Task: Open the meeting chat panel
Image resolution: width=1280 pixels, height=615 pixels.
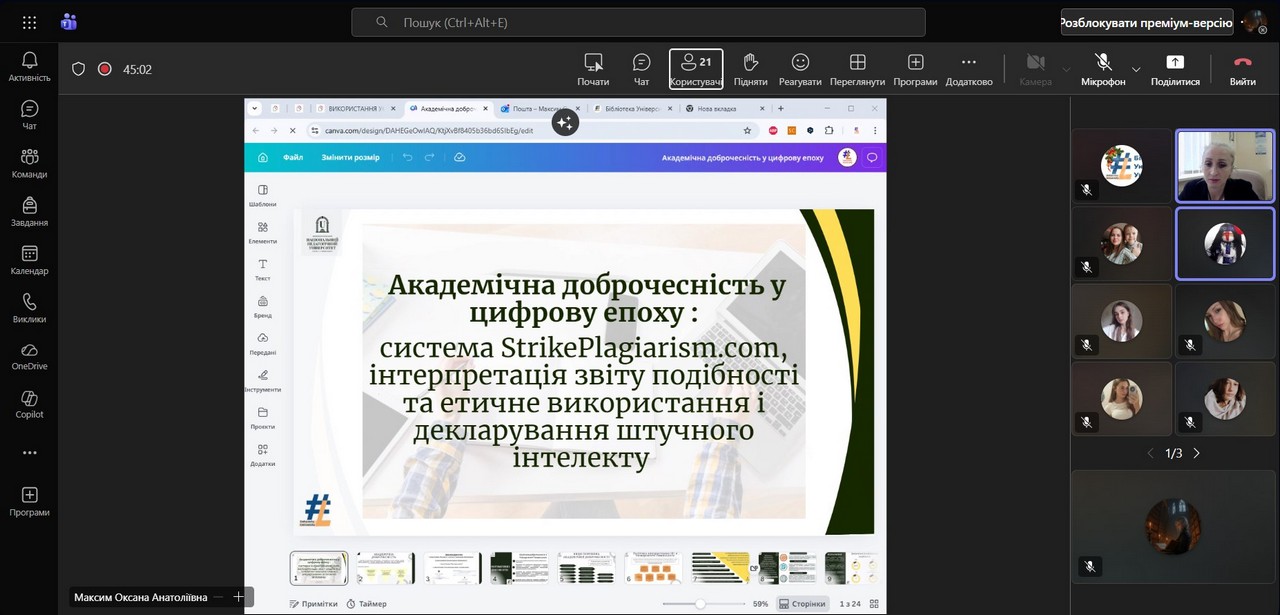Action: coord(642,69)
